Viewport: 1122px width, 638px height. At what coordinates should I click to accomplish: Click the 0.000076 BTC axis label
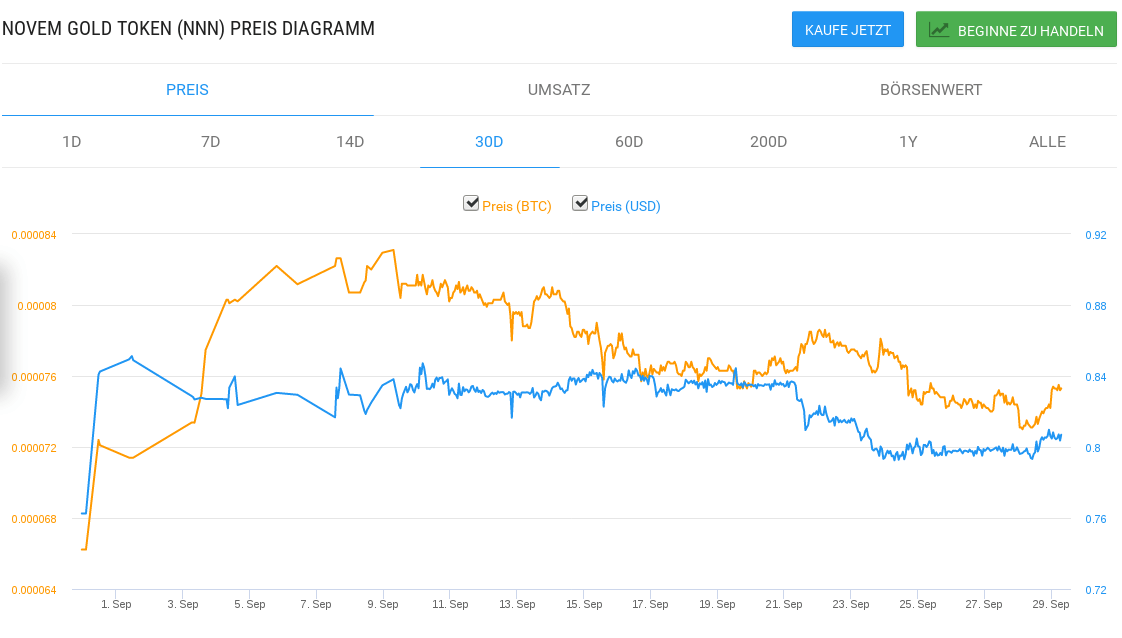click(x=34, y=377)
